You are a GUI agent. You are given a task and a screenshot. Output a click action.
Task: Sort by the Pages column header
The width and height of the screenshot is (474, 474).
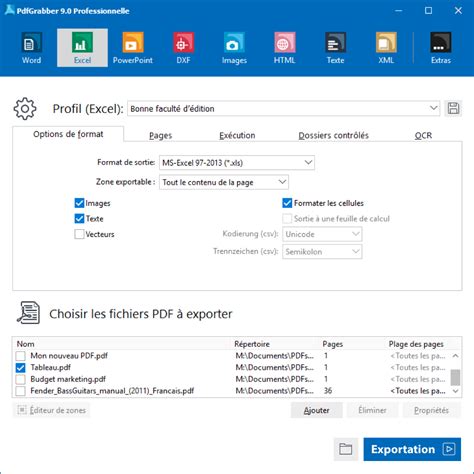(333, 344)
